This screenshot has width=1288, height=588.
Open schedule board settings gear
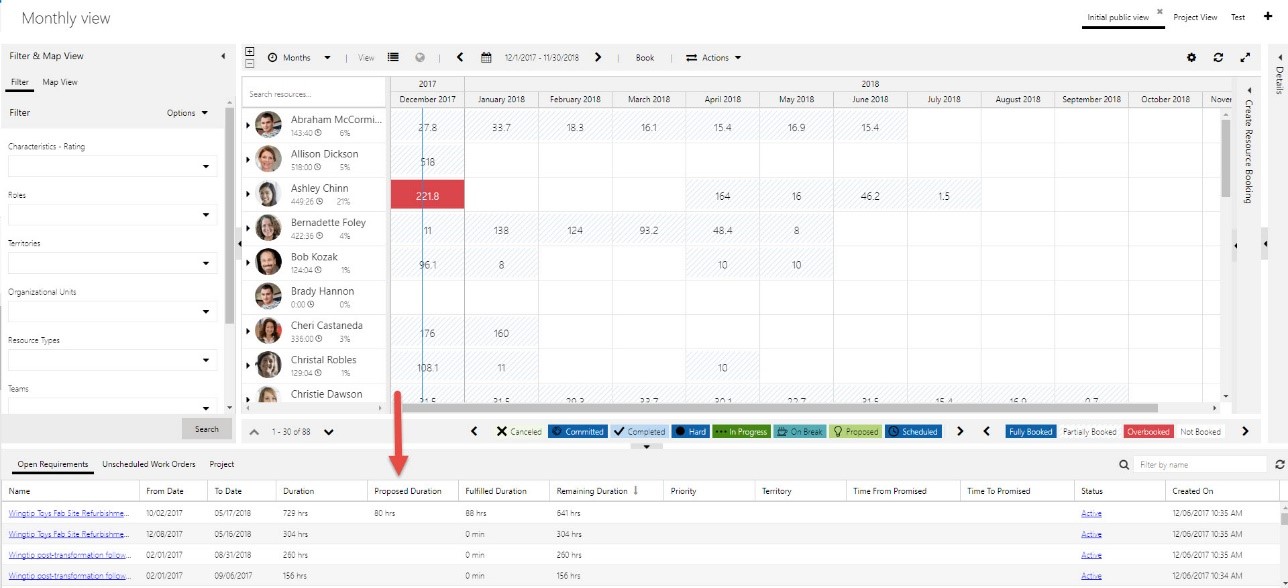[x=1191, y=58]
